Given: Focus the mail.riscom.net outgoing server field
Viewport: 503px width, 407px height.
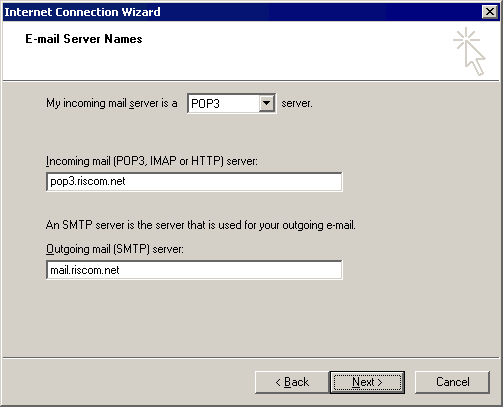Looking at the screenshot, I should (194, 270).
